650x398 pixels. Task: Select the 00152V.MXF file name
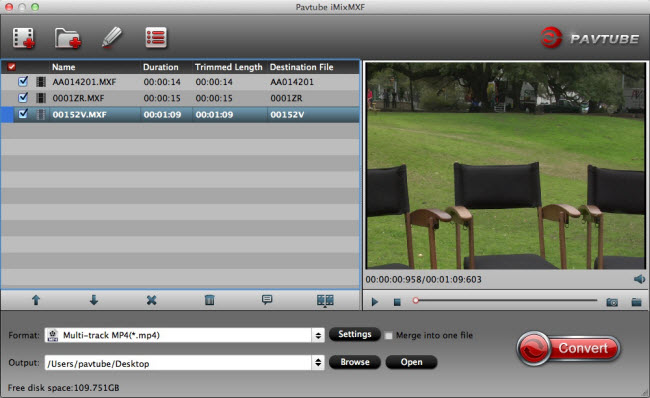click(x=80, y=115)
